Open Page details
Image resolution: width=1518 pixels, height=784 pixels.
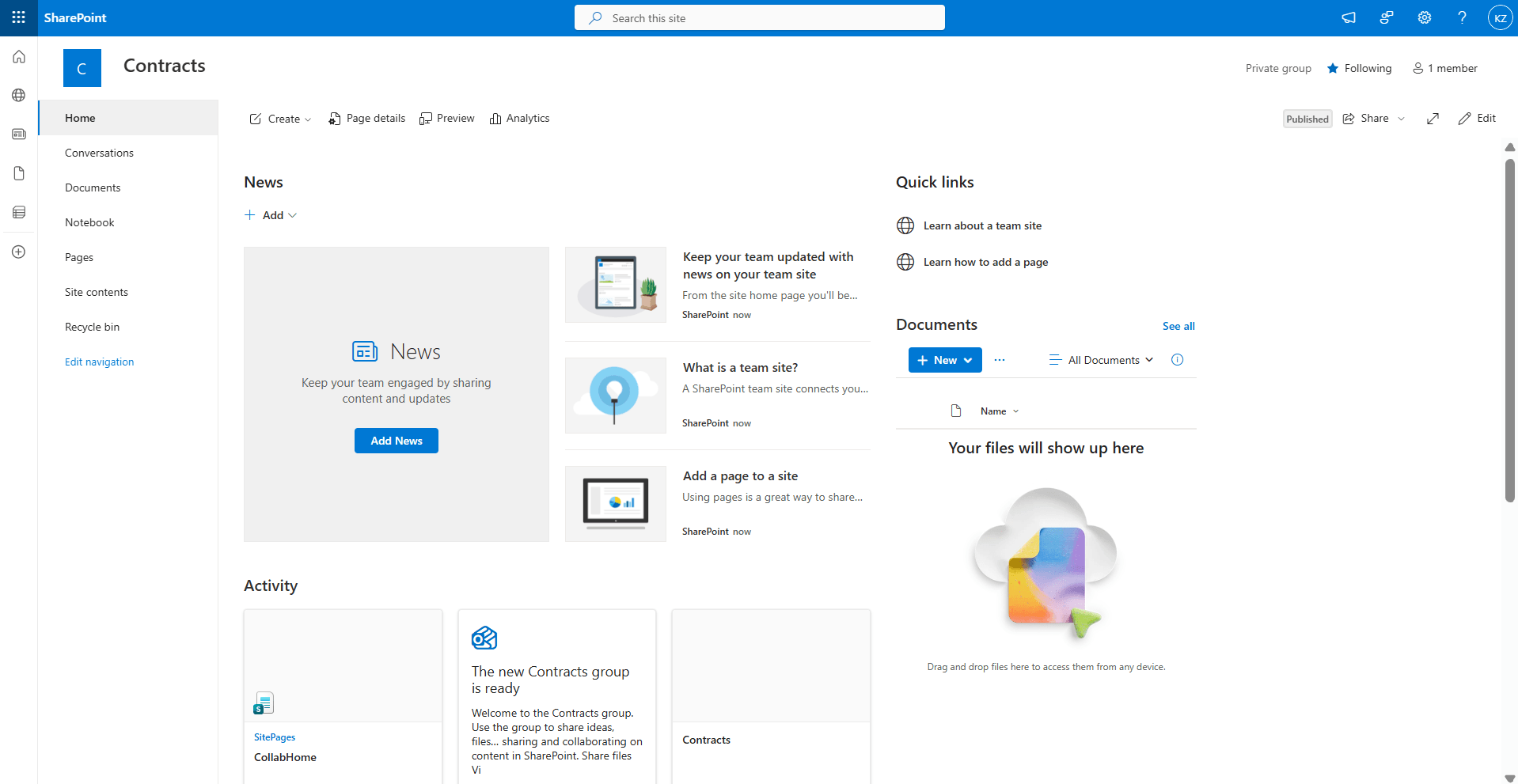(367, 119)
